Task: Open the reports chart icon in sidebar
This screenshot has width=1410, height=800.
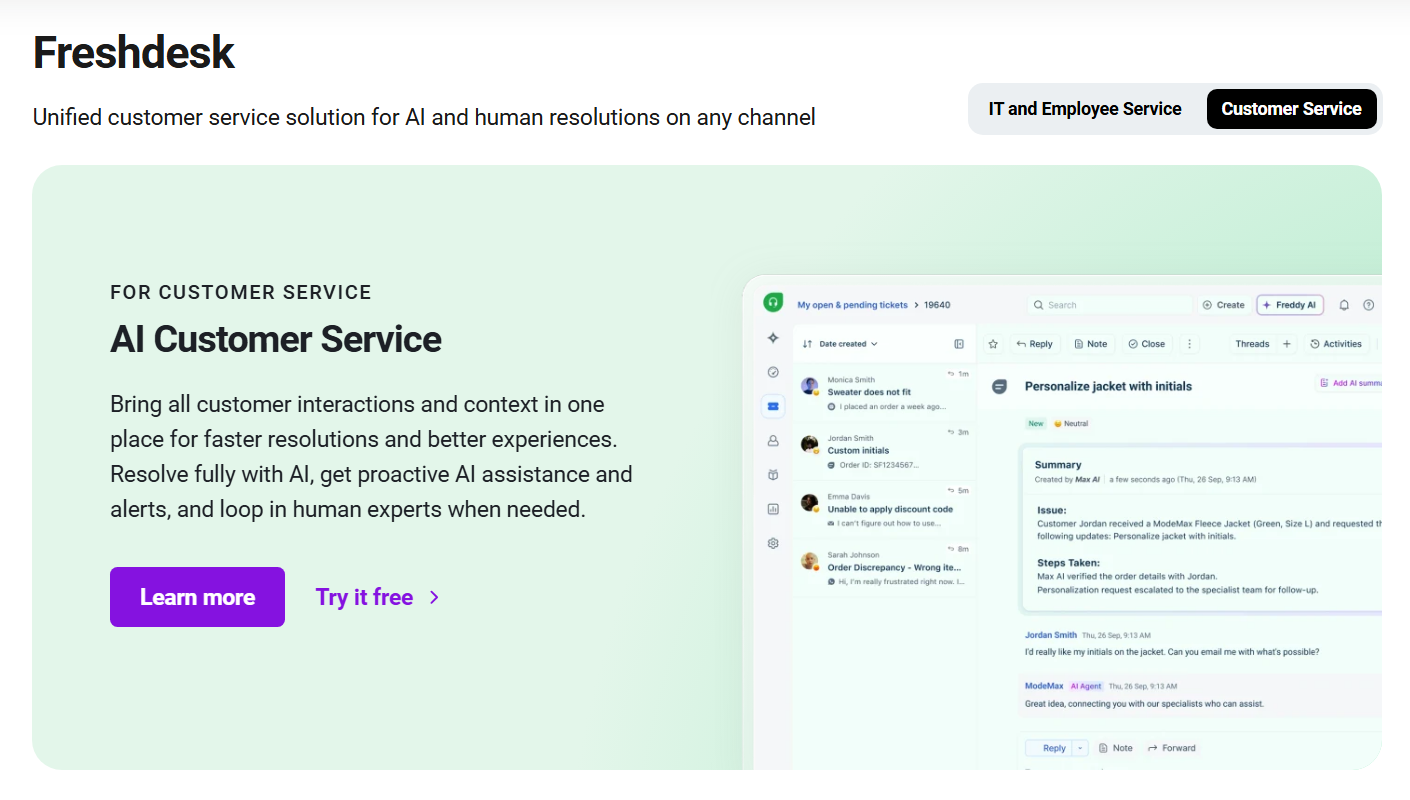Action: (x=773, y=509)
